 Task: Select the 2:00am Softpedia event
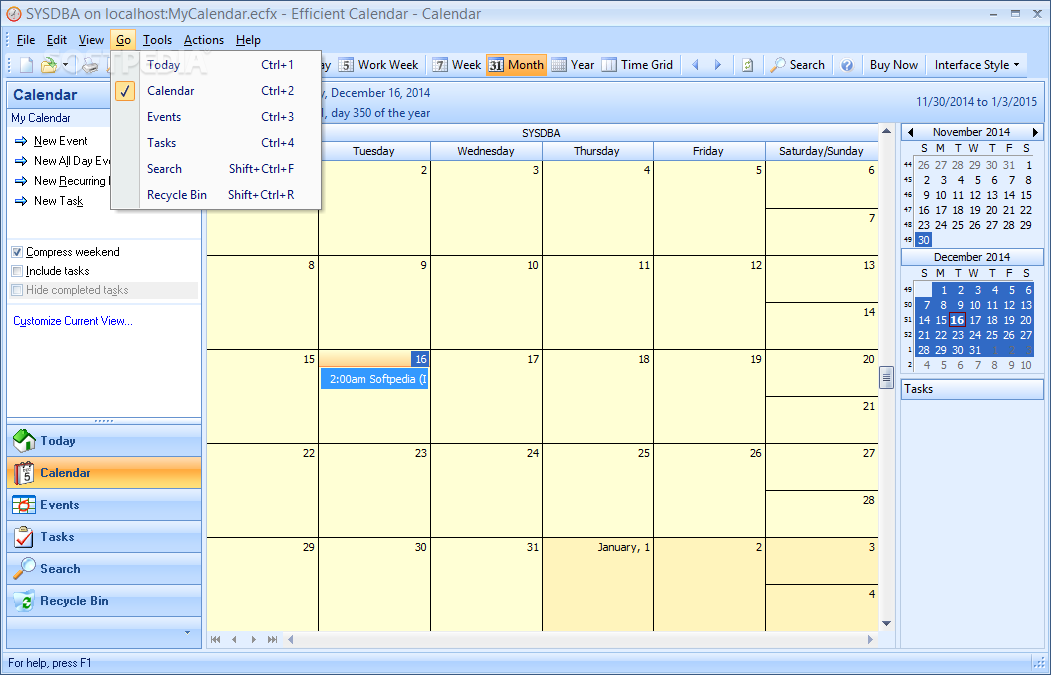click(x=374, y=379)
